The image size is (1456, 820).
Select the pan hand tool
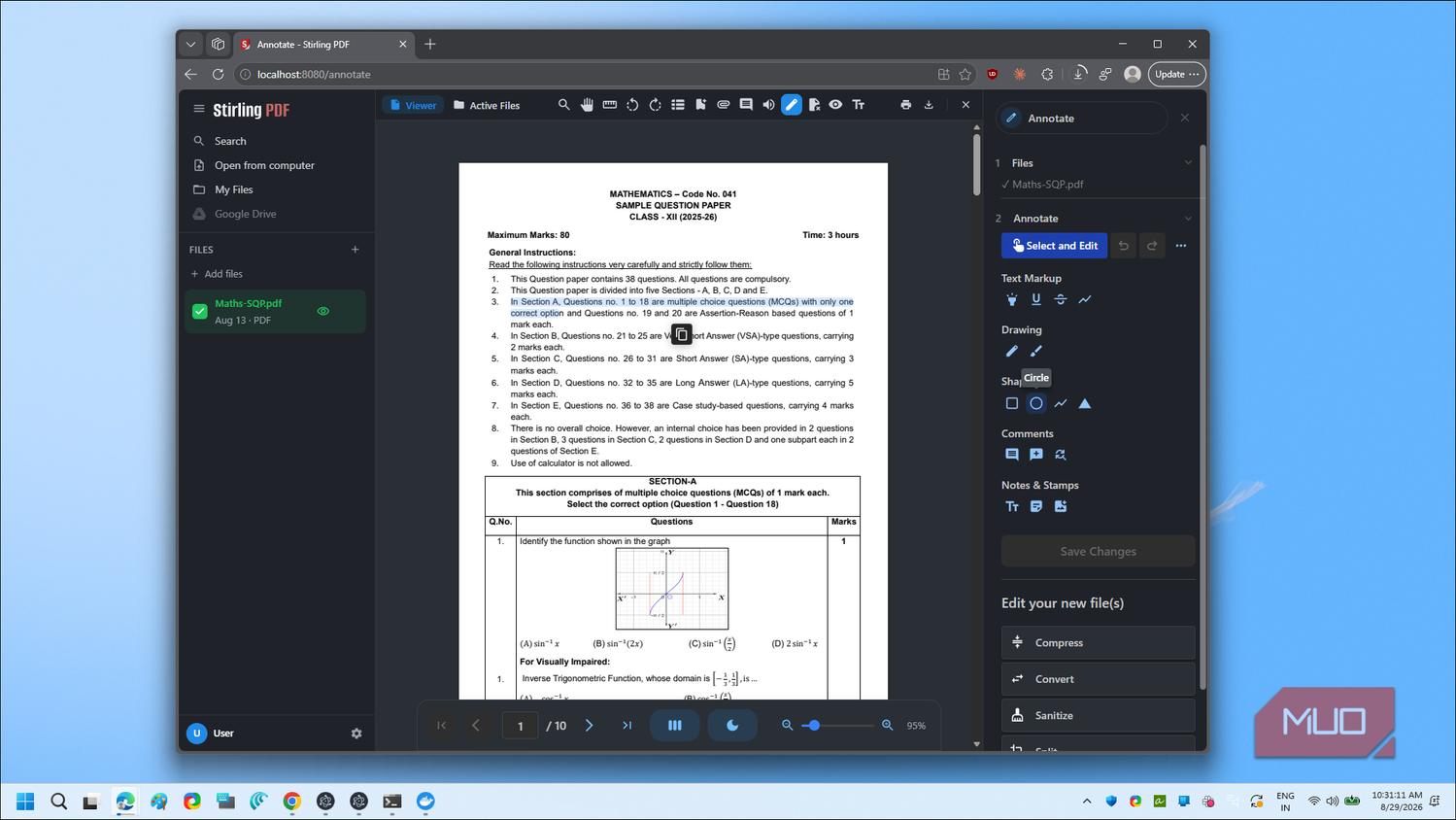point(587,105)
